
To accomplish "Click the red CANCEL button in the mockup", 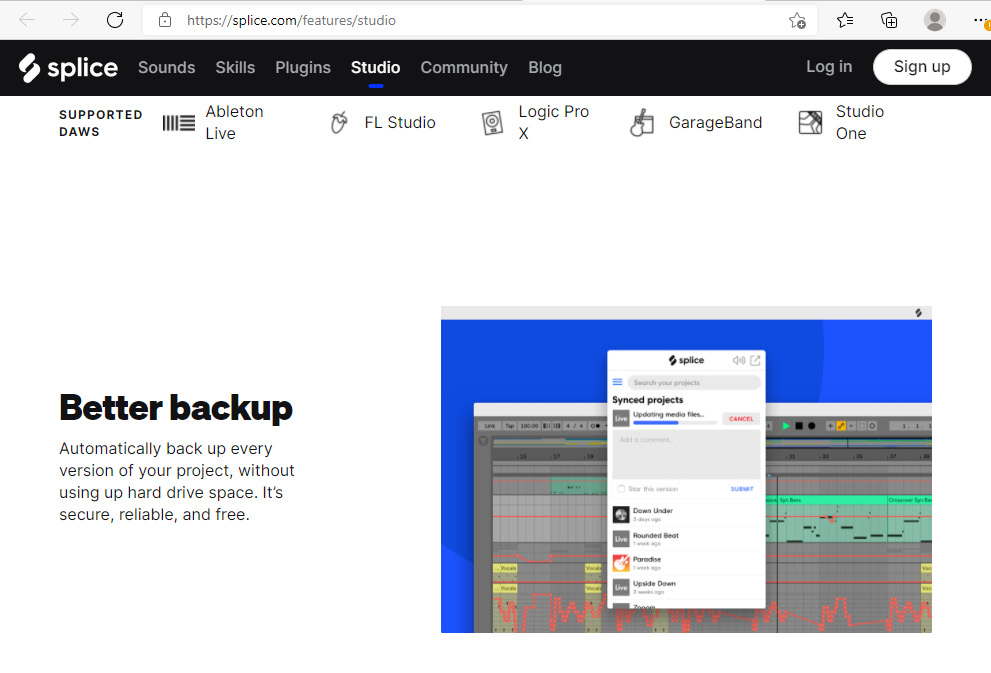I will tap(741, 419).
